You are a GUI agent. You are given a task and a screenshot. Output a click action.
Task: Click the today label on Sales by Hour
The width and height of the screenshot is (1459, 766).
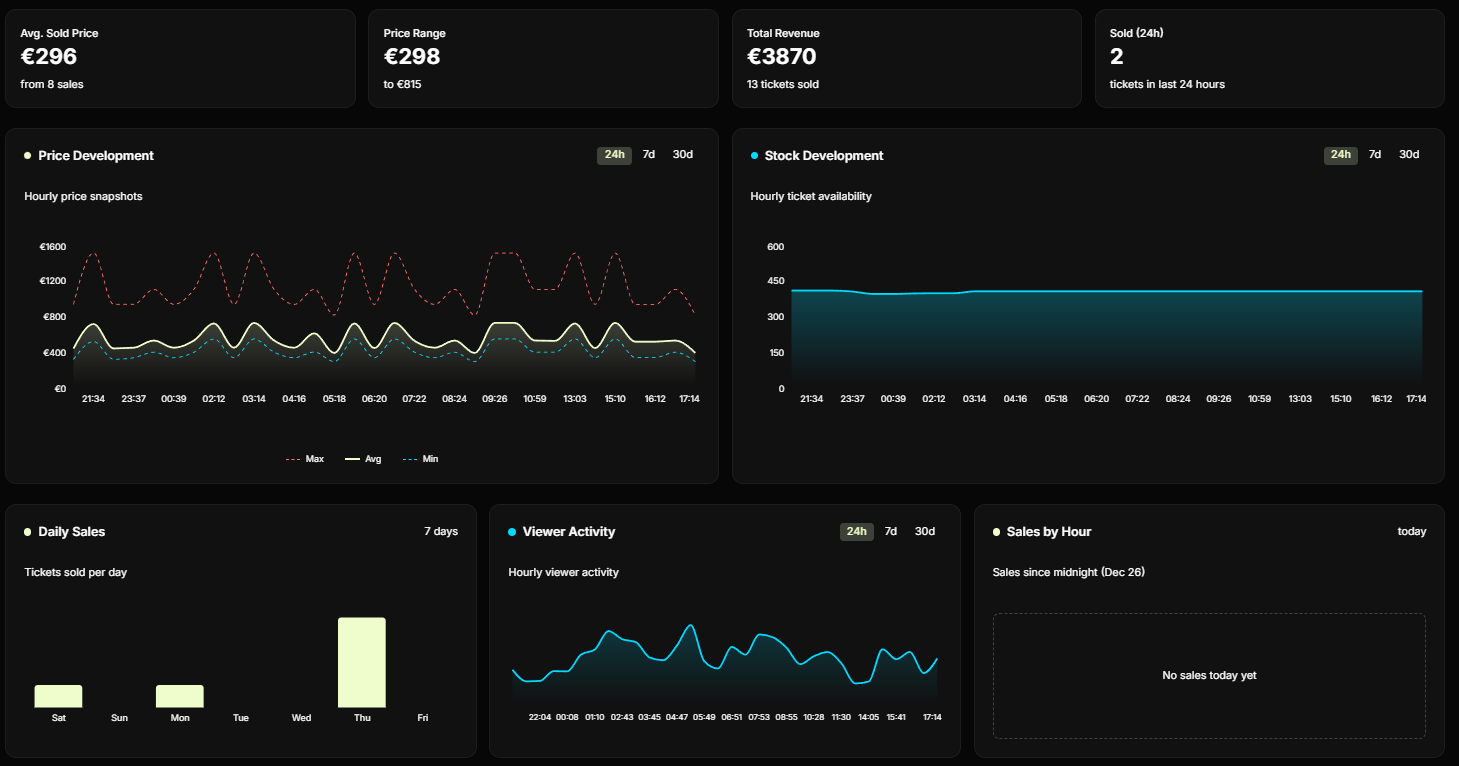point(1412,531)
